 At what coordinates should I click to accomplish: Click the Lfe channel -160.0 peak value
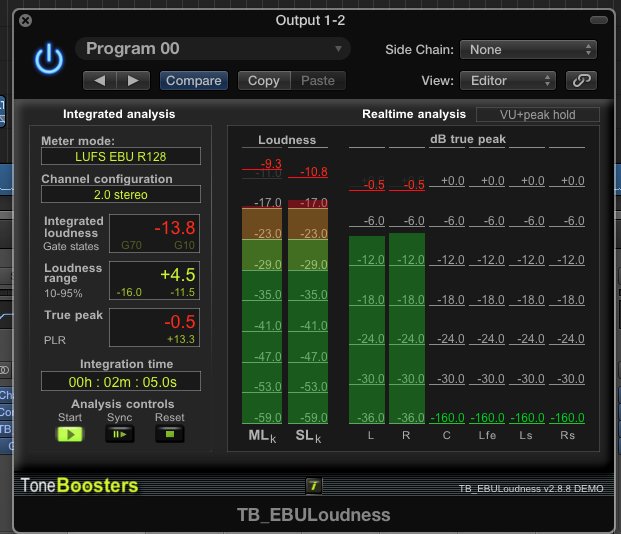click(x=487, y=418)
